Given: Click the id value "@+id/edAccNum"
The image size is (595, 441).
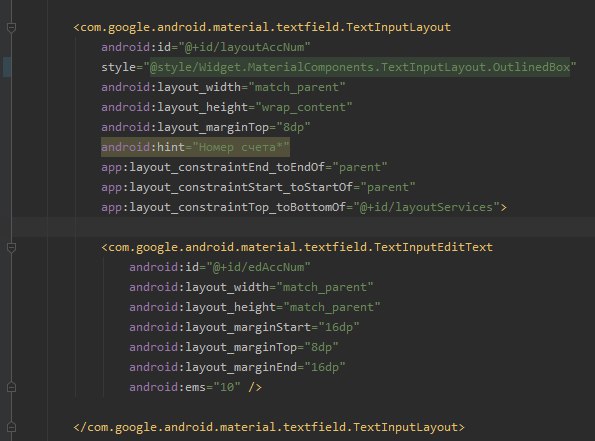Looking at the screenshot, I should tap(258, 267).
